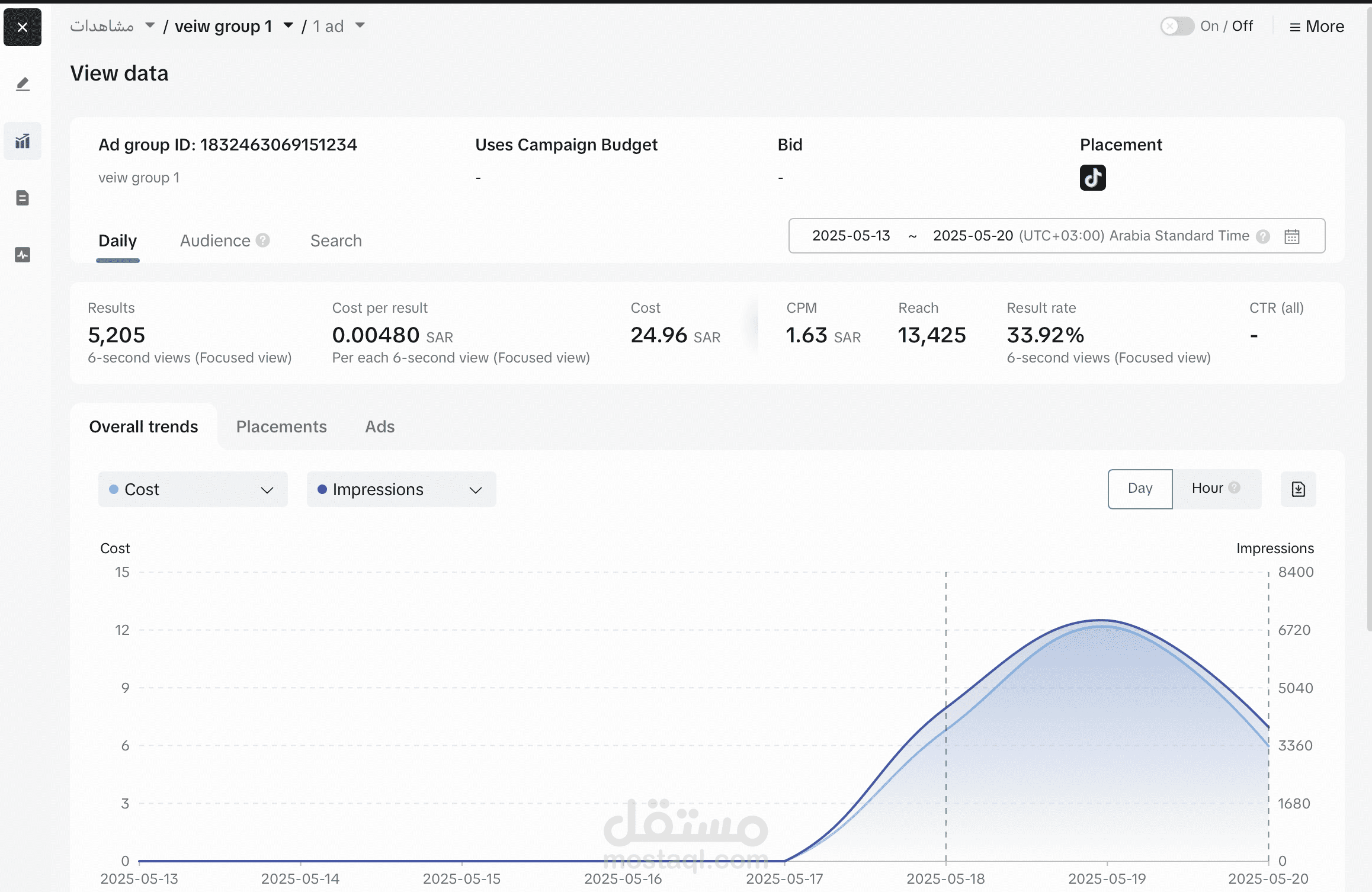The image size is (1372, 892).
Task: Open the document log icon in sidebar
Action: (23, 198)
